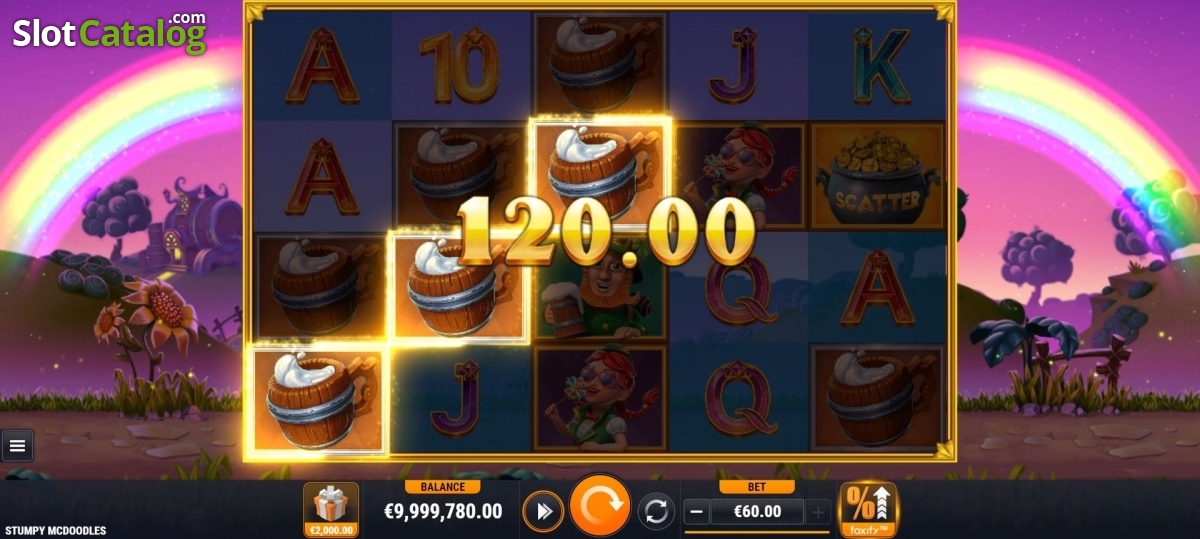Click the Scatter pot of gold symbol
Screen dimensions: 1200x539
click(878, 177)
